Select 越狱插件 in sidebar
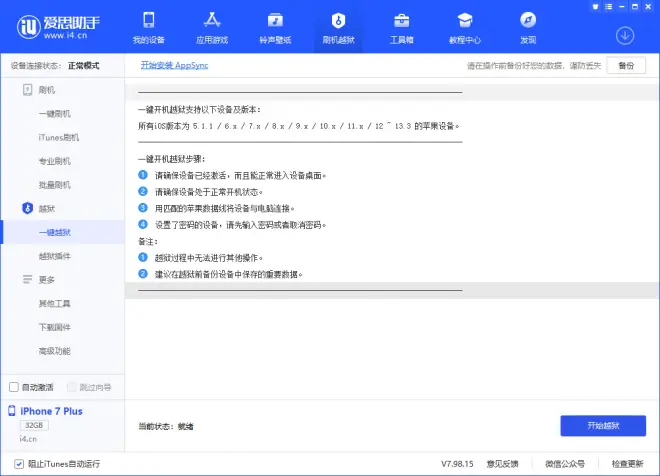 (x=55, y=256)
